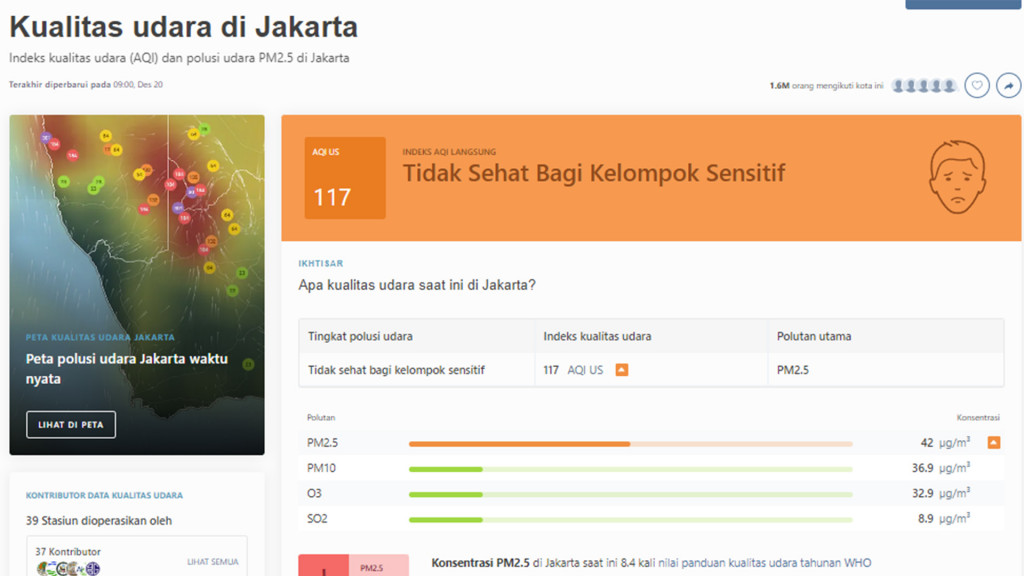Select the O3 pollutant row

653,494
